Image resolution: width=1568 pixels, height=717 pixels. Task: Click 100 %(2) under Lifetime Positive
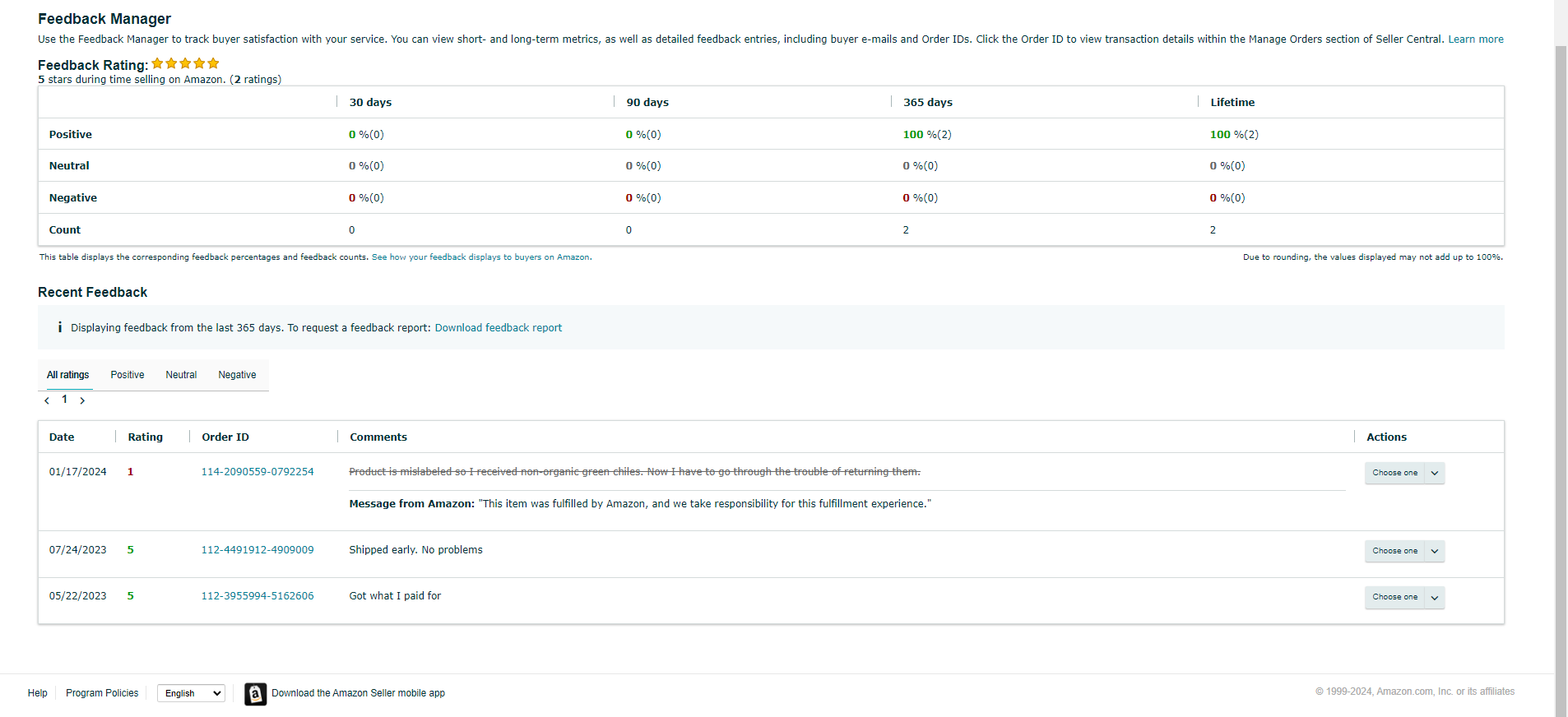coord(1234,135)
